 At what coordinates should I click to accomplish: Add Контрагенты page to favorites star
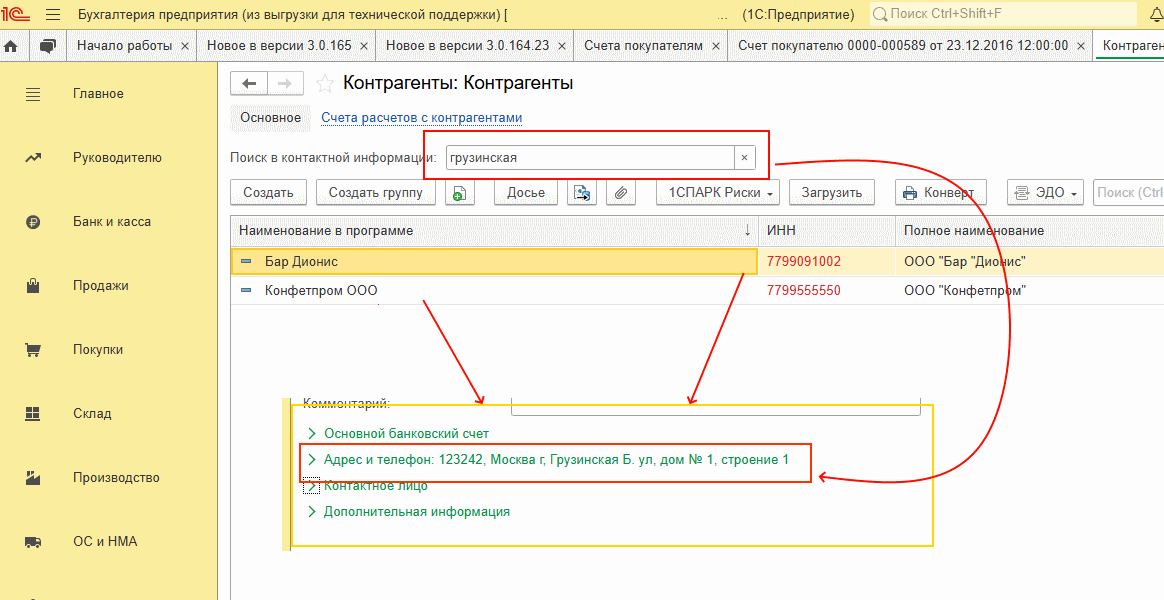pos(324,83)
